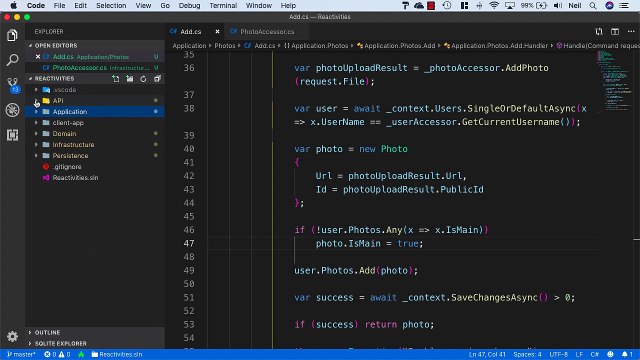Click New Folder icon in Reactivities header
640x360 pixels.
129,79
